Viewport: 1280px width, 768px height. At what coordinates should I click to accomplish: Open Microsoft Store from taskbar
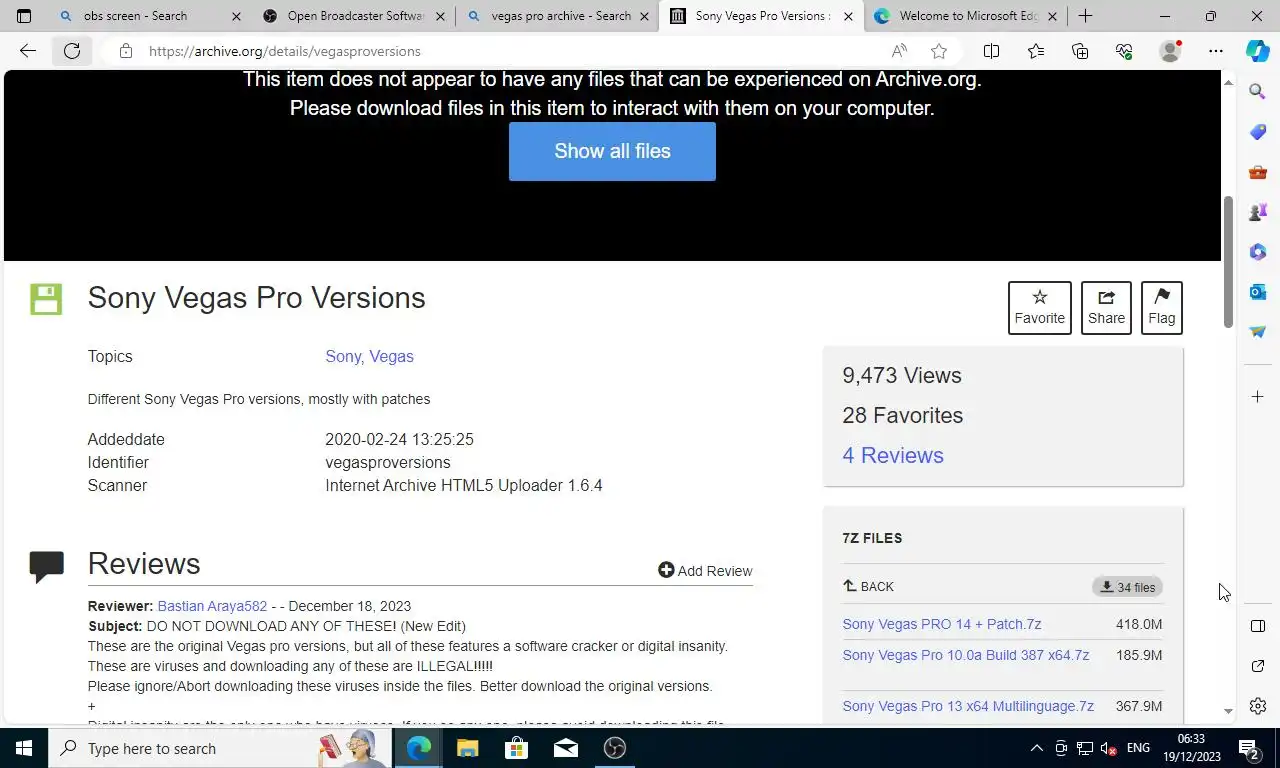pos(516,748)
